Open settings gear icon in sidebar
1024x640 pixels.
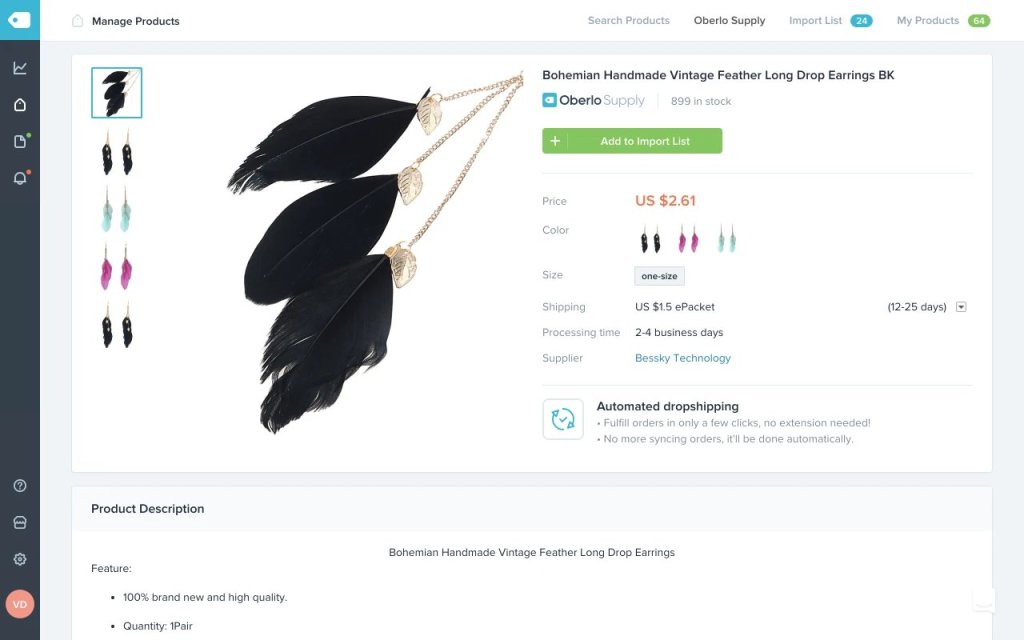click(20, 559)
